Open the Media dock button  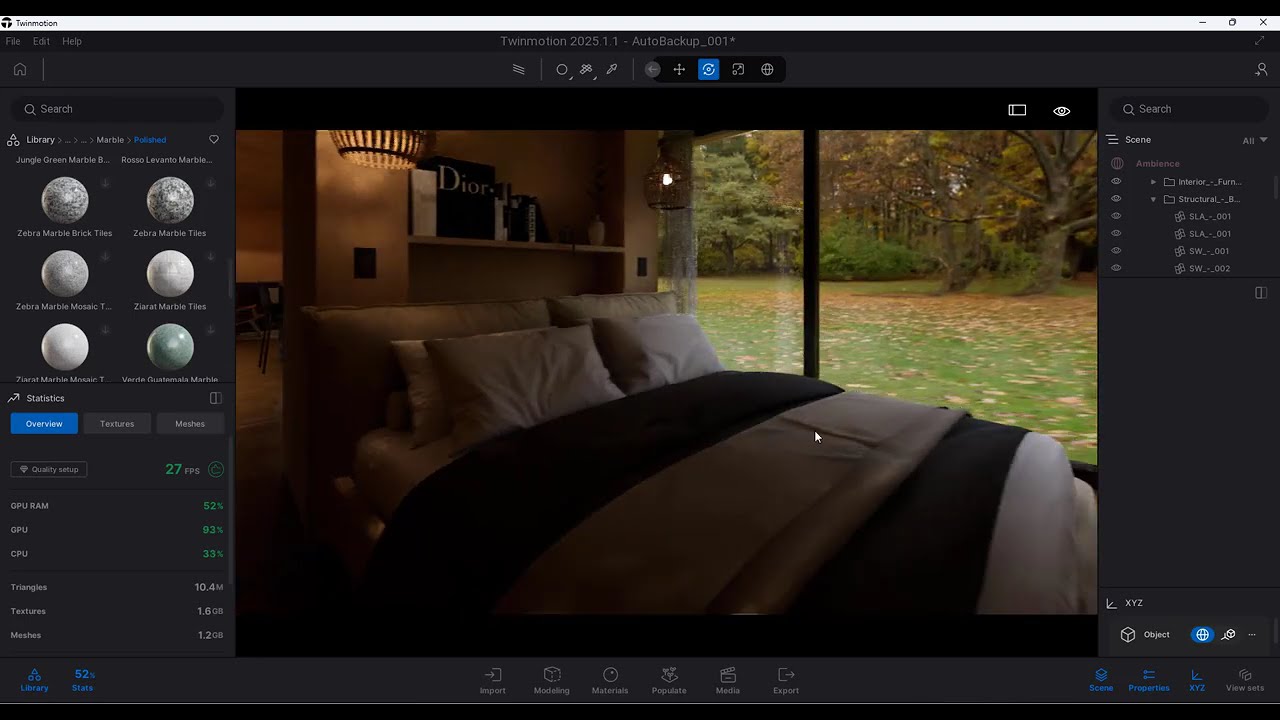pyautogui.click(x=728, y=681)
